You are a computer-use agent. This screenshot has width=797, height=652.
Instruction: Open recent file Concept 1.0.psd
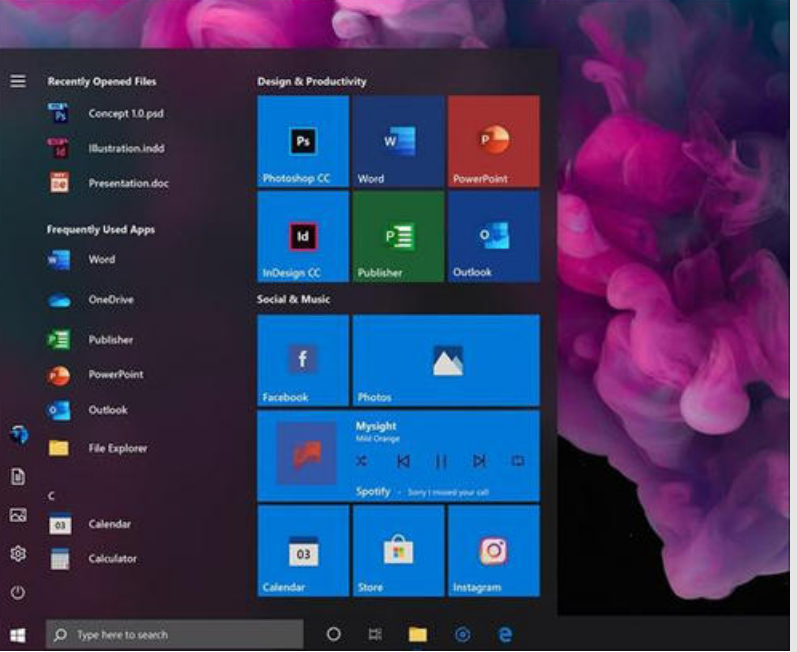tap(106, 113)
